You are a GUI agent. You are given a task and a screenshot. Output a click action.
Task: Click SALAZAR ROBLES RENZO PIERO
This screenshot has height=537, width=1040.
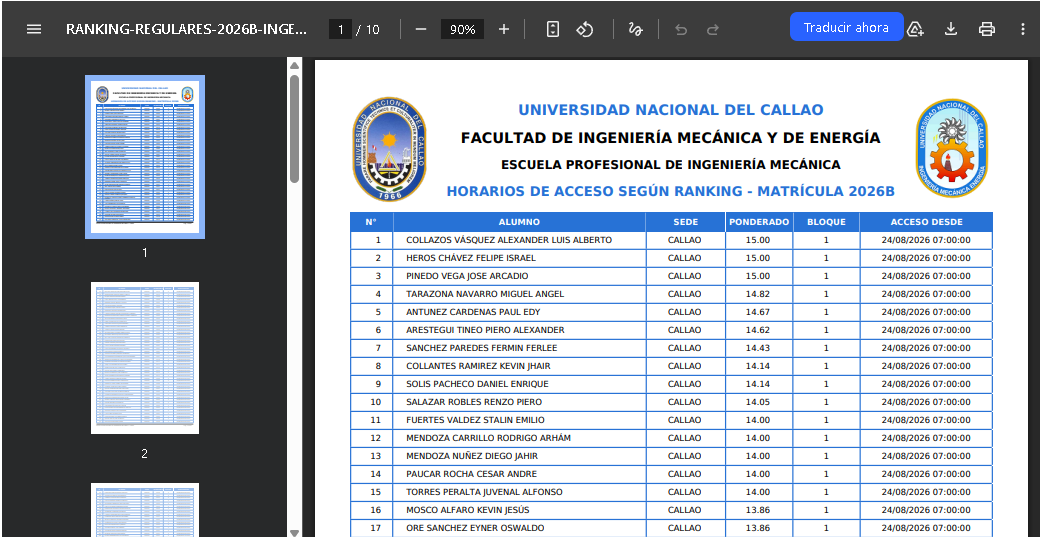point(474,401)
